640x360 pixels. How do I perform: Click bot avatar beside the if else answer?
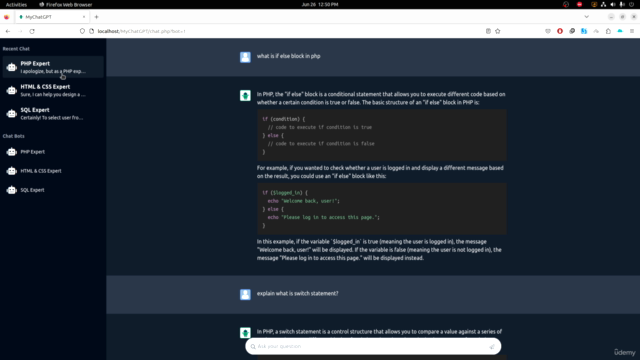click(x=245, y=96)
